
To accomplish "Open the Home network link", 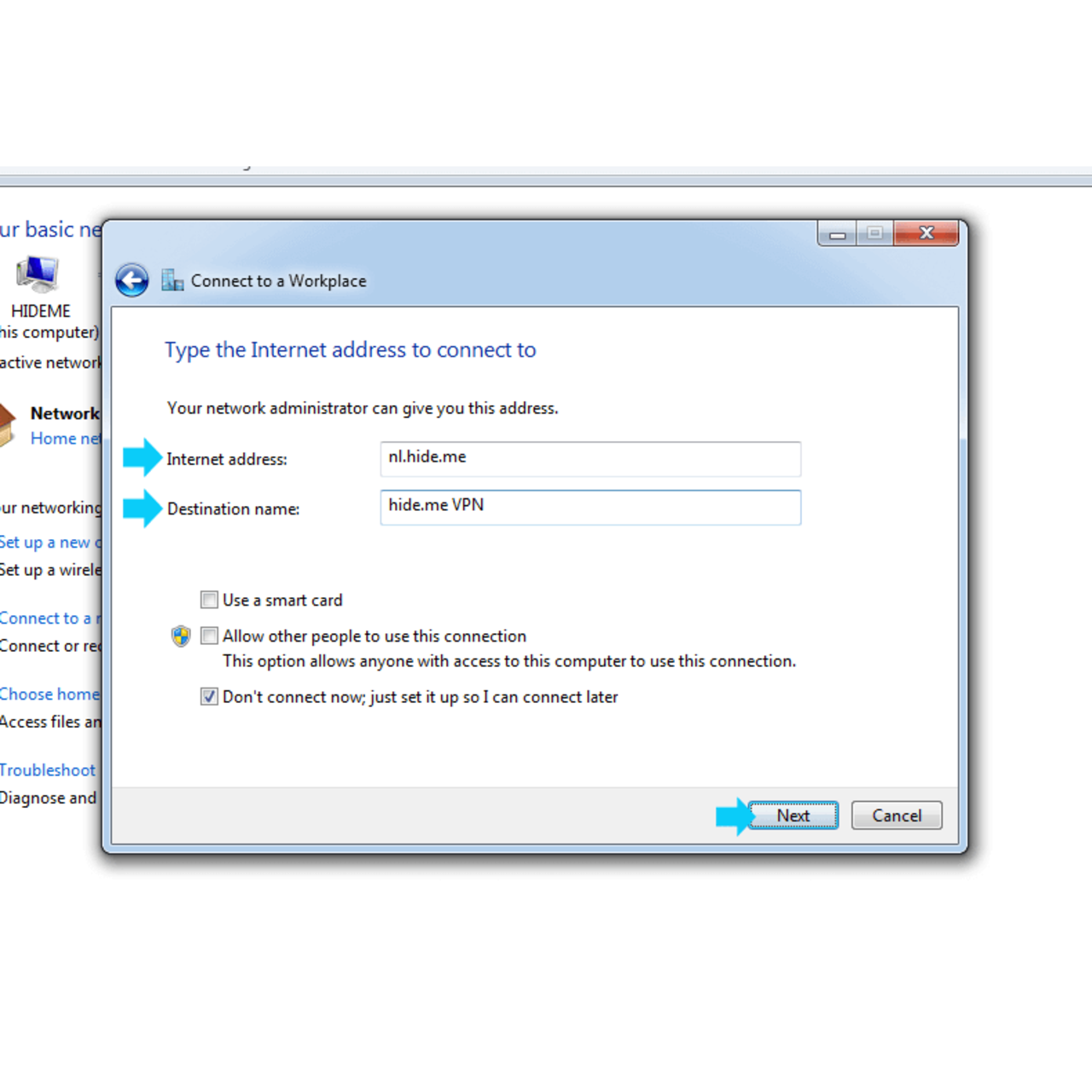I will (65, 439).
